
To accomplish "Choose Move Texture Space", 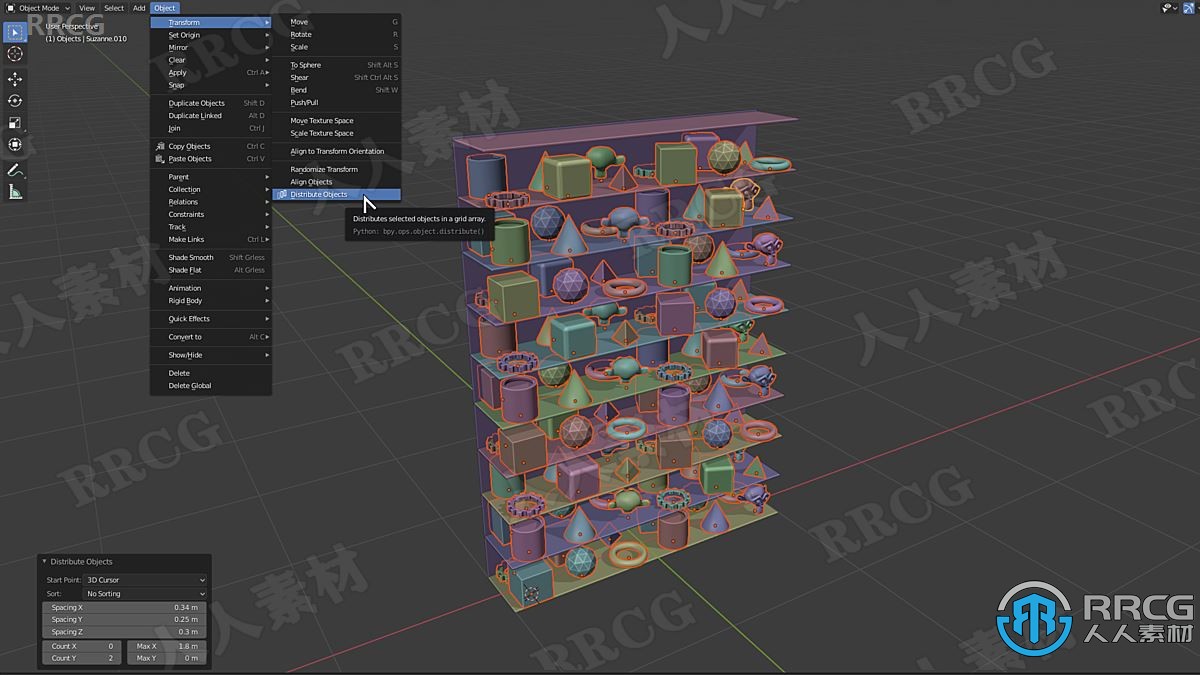I will point(337,121).
